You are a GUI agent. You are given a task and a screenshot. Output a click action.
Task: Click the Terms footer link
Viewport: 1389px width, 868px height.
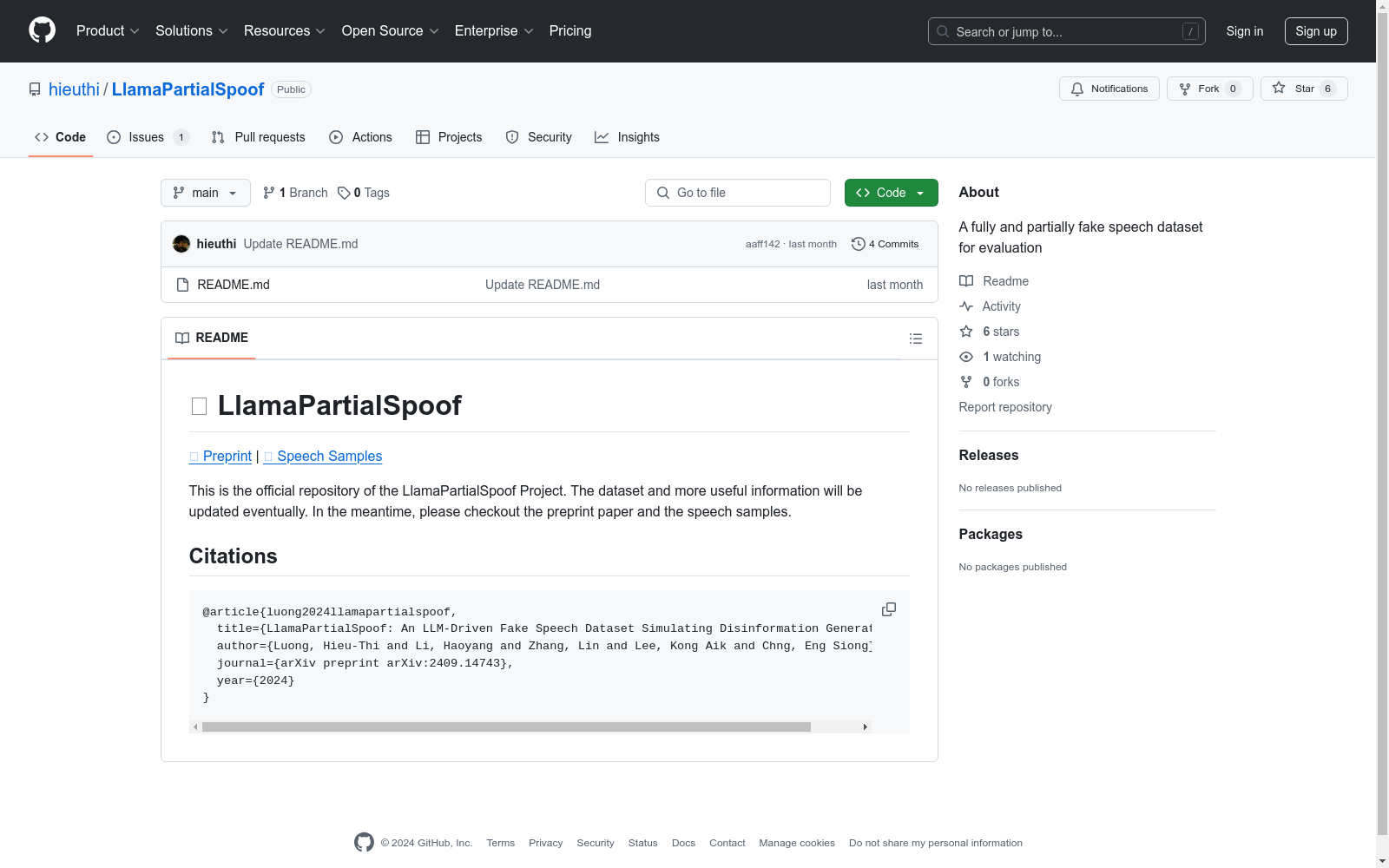(501, 843)
